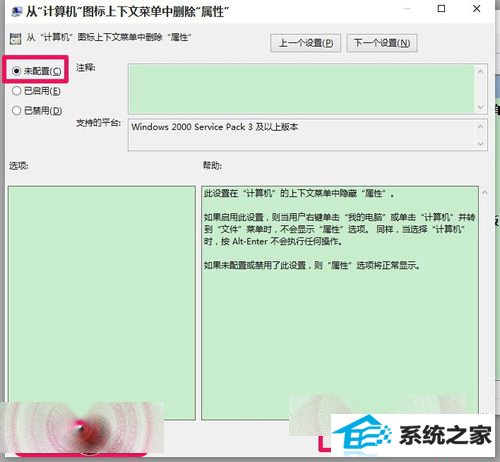Click the window title bar app icon
Viewport: 500px width, 462px height.
click(16, 12)
